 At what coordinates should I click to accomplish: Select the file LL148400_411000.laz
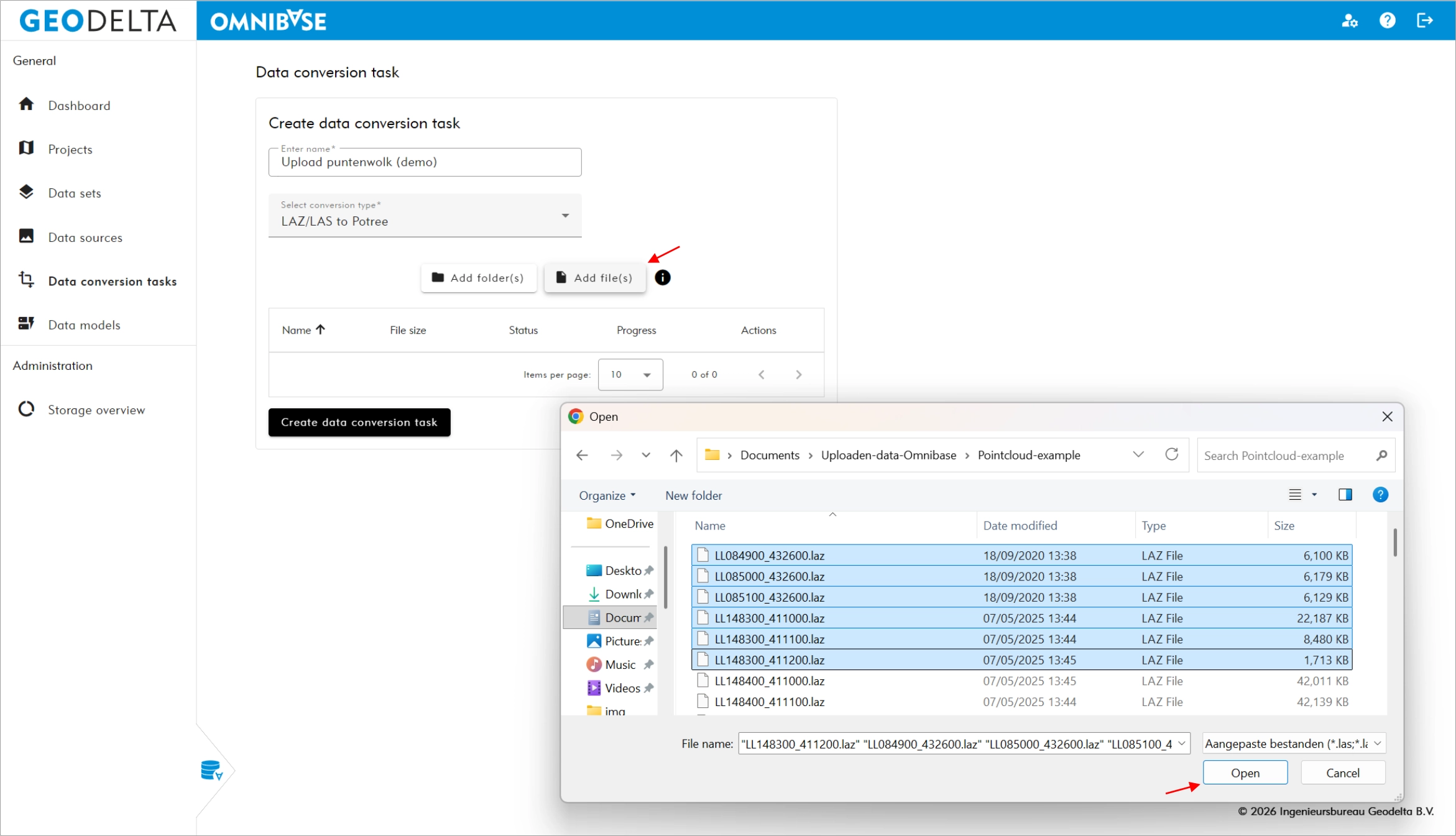pyautogui.click(x=769, y=681)
